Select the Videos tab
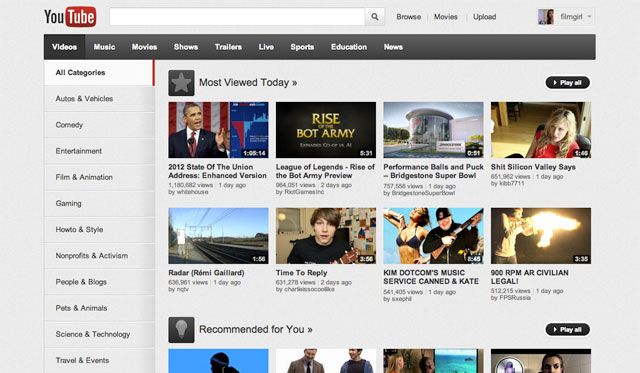Image resolution: width=640 pixels, height=373 pixels. (64, 47)
